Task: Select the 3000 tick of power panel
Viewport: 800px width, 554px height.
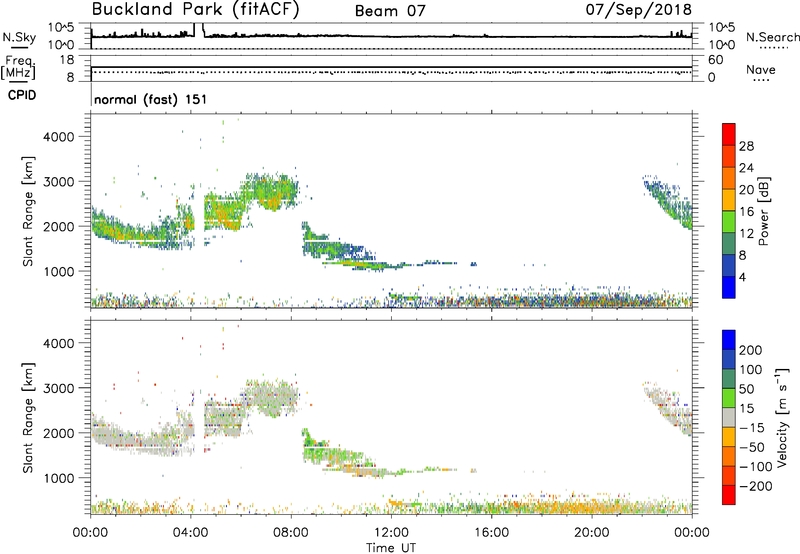Action: pos(58,182)
